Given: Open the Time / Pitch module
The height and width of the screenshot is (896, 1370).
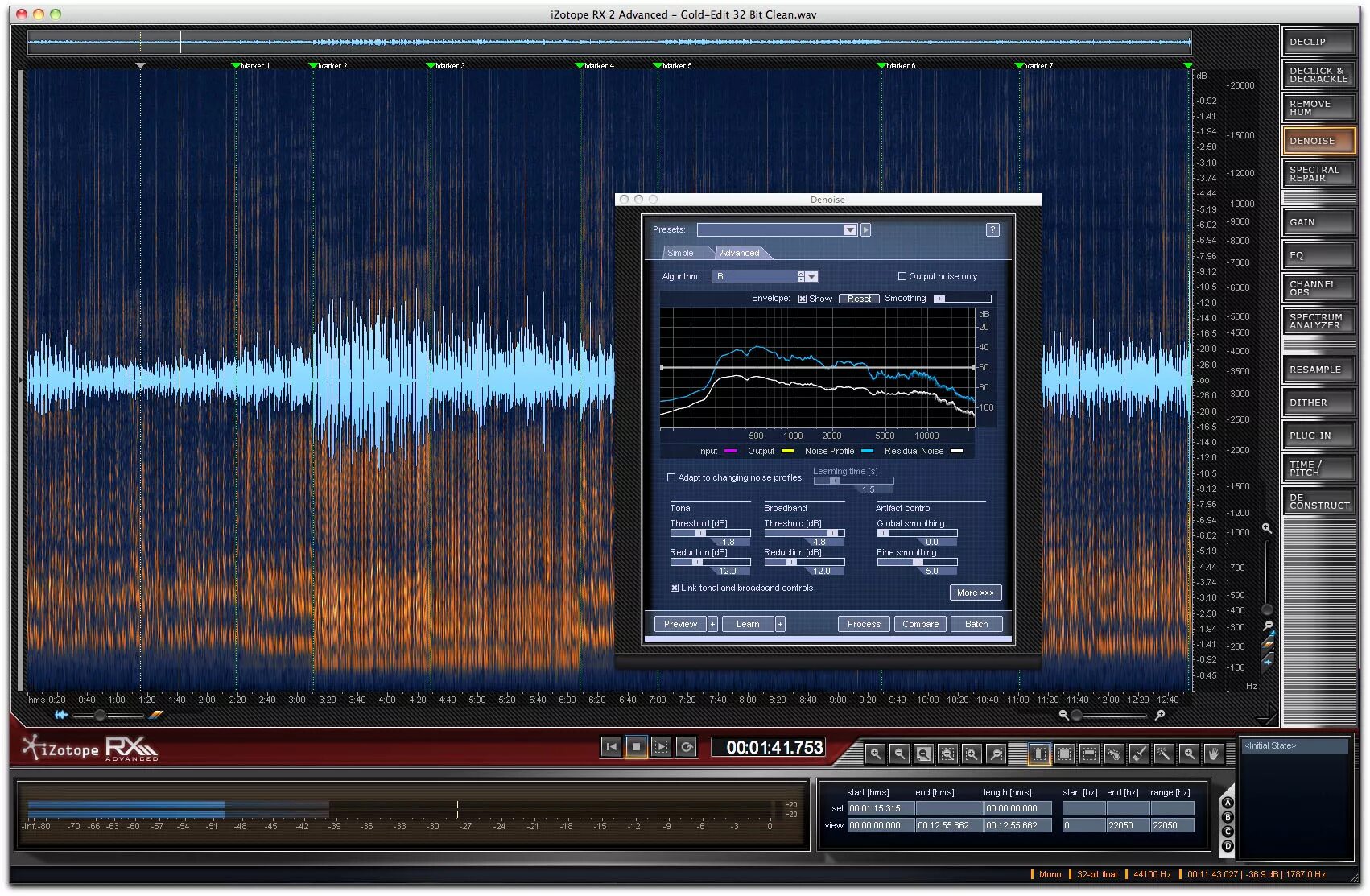Looking at the screenshot, I should point(1318,469).
